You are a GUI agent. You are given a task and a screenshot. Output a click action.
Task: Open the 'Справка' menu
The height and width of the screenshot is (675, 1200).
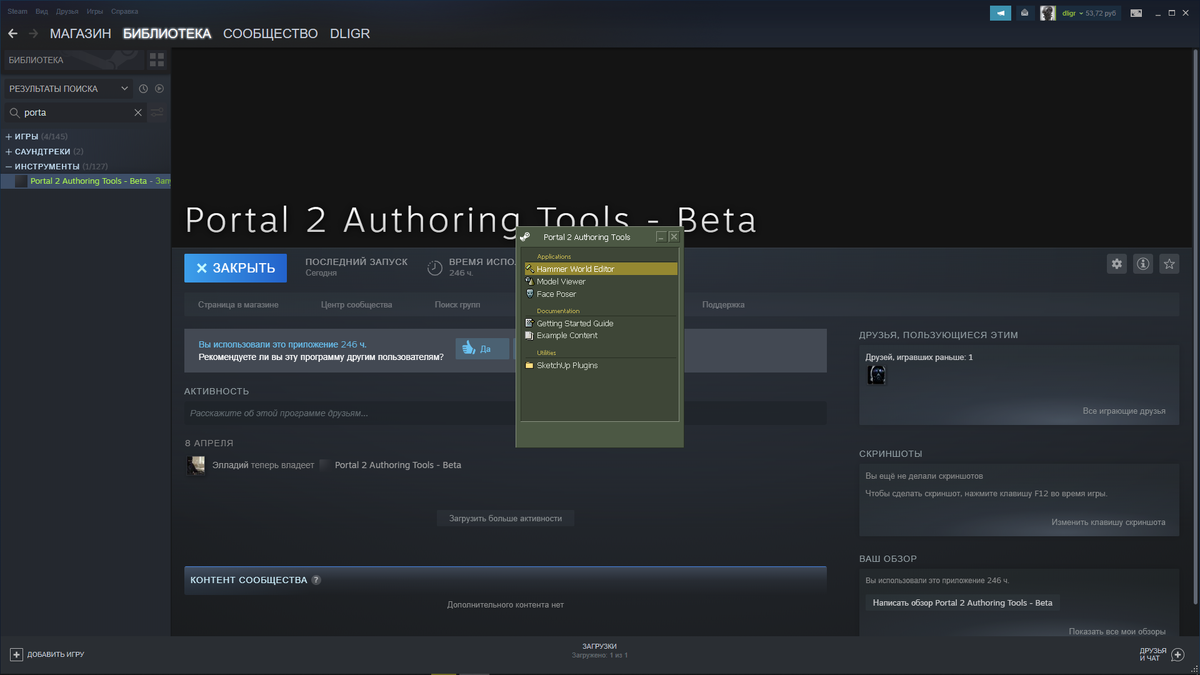point(125,11)
